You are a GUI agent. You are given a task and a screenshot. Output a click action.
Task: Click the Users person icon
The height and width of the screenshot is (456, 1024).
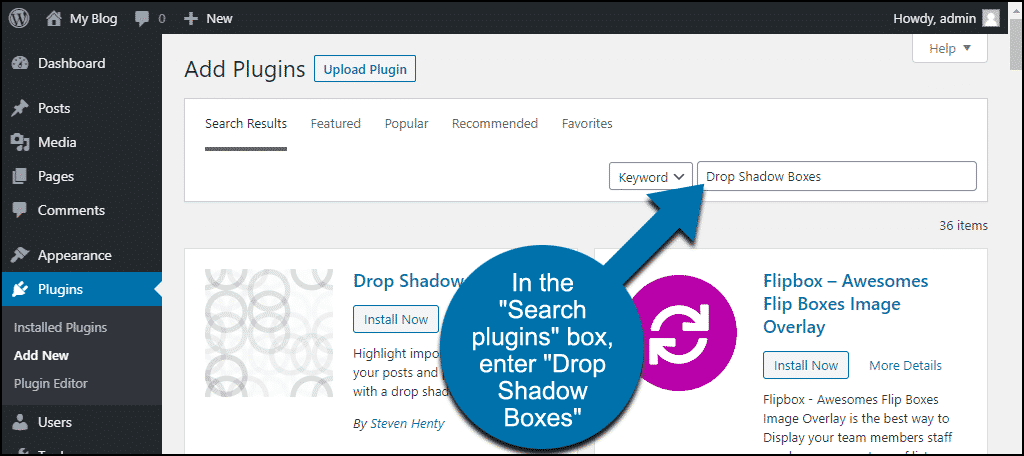(x=20, y=423)
